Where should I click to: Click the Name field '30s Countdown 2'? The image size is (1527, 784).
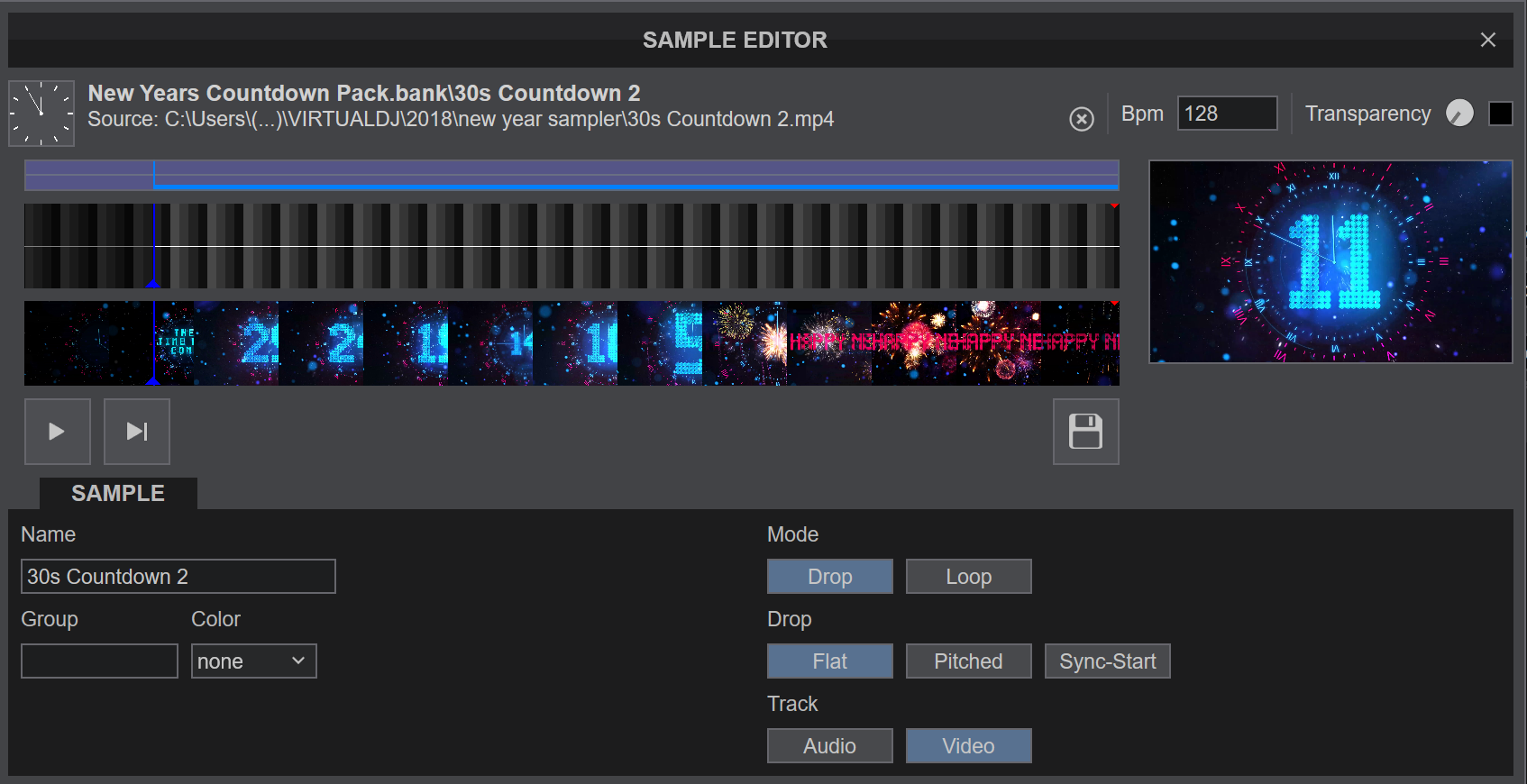coord(178,577)
